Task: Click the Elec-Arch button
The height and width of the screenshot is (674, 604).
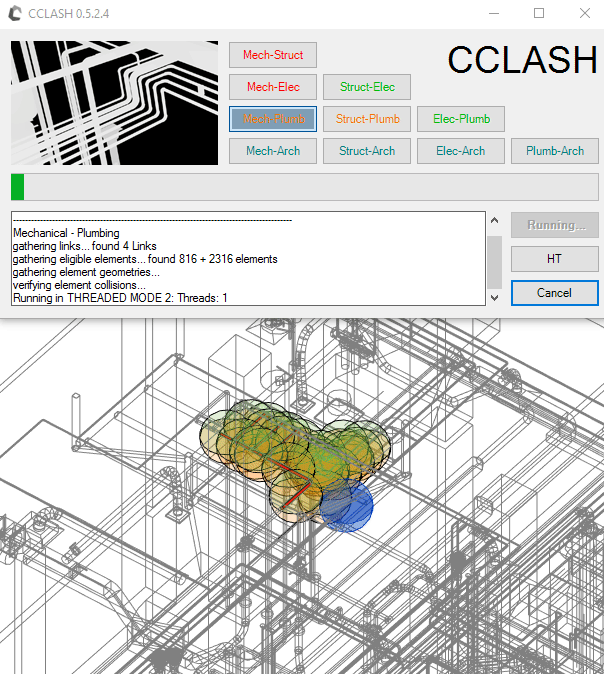Action: click(x=461, y=151)
